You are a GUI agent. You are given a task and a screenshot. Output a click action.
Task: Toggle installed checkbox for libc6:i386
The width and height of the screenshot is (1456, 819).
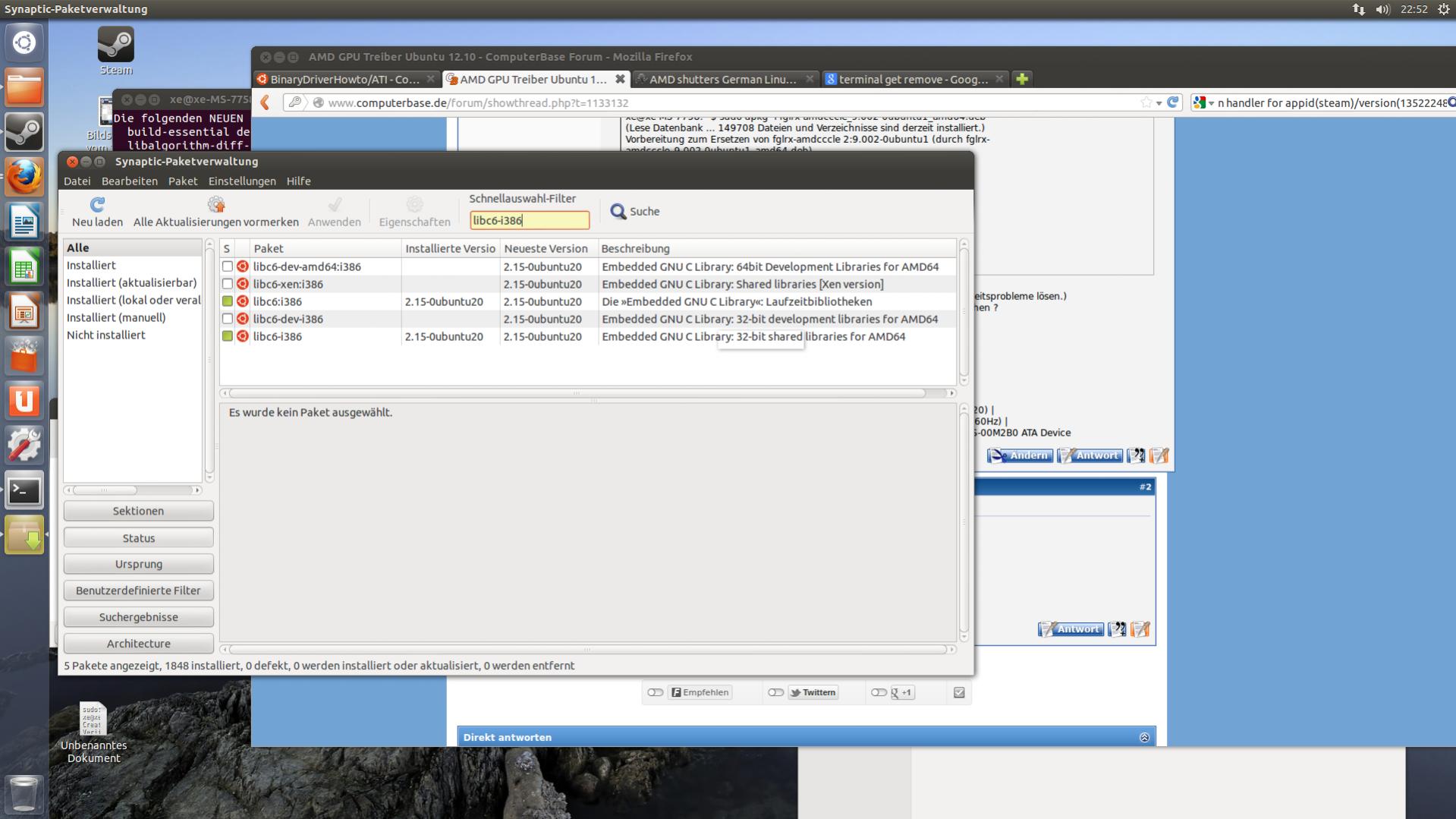tap(227, 301)
